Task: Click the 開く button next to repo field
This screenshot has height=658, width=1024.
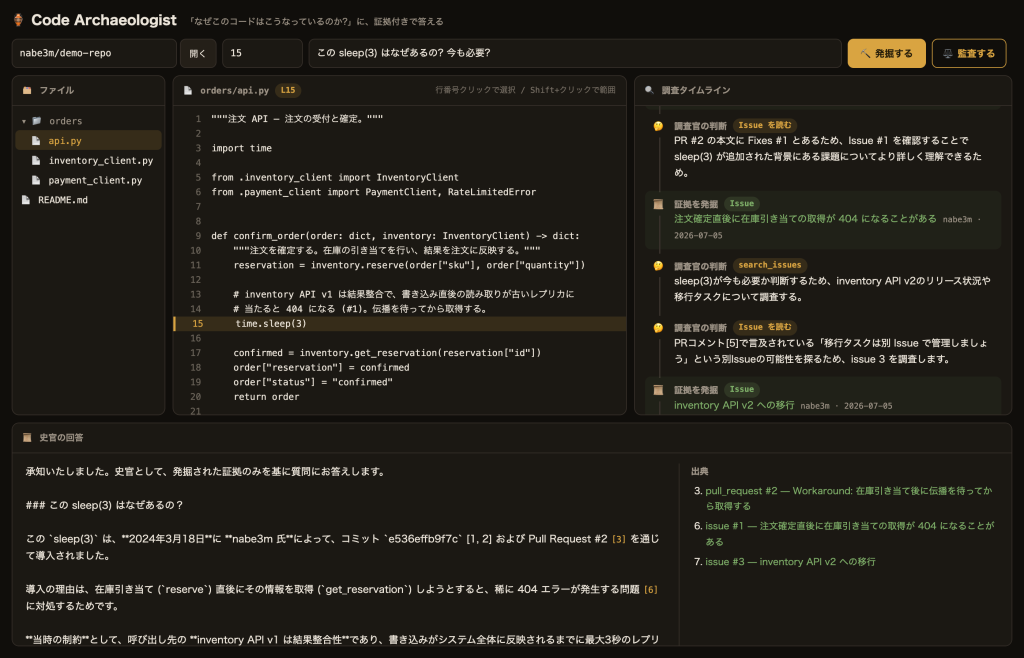Action: tap(198, 54)
